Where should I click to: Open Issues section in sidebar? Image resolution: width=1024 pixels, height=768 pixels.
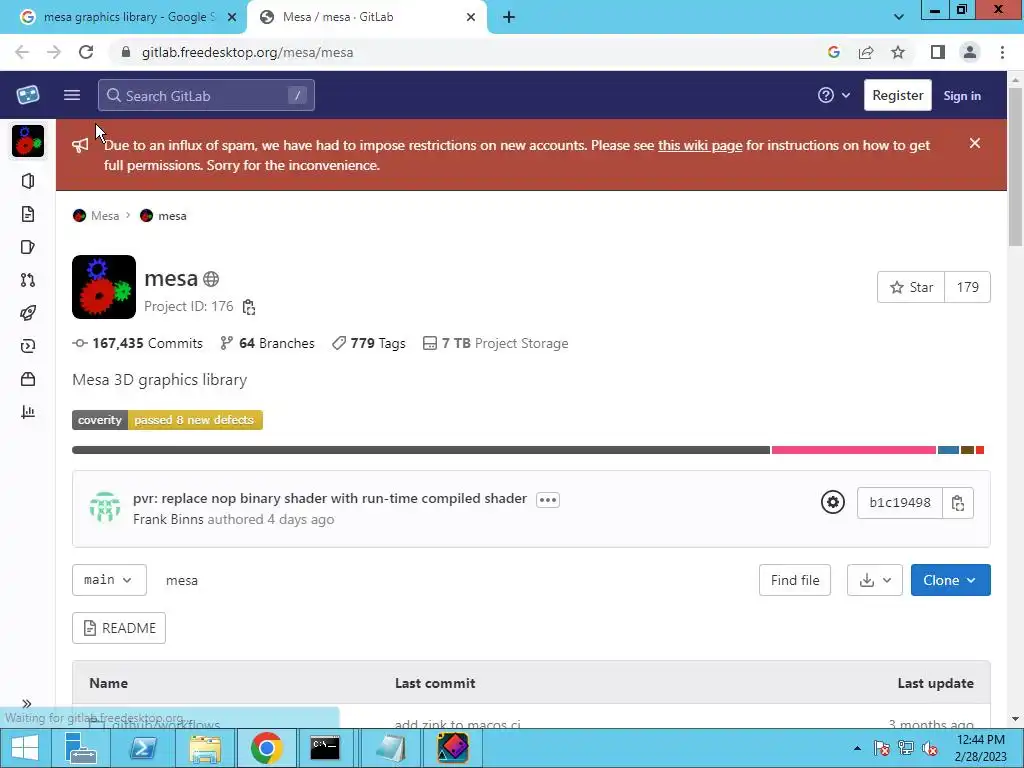click(x=28, y=247)
